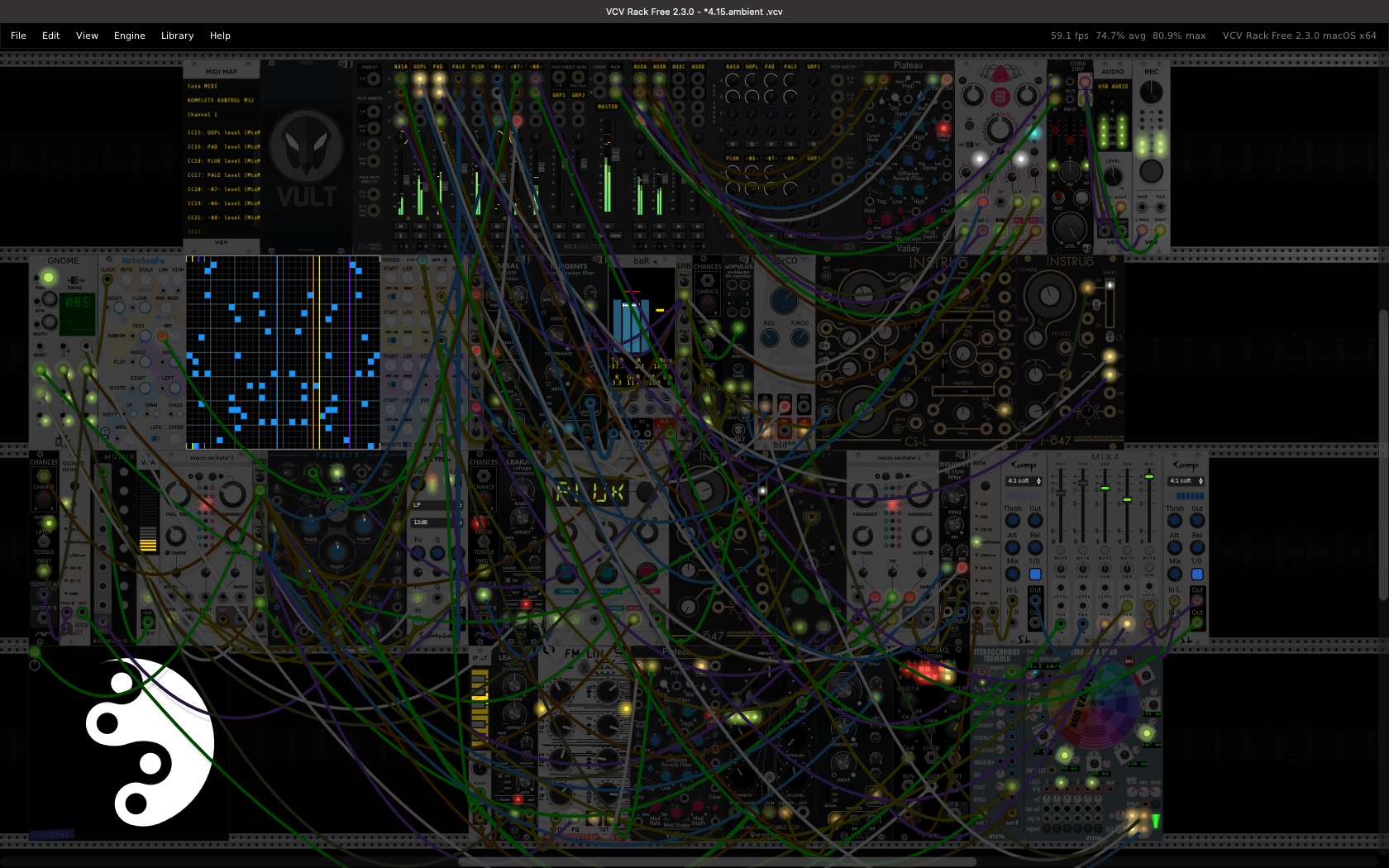
Task: Click the Stereo Strip large LEVEL knob
Action: tap(1069, 227)
